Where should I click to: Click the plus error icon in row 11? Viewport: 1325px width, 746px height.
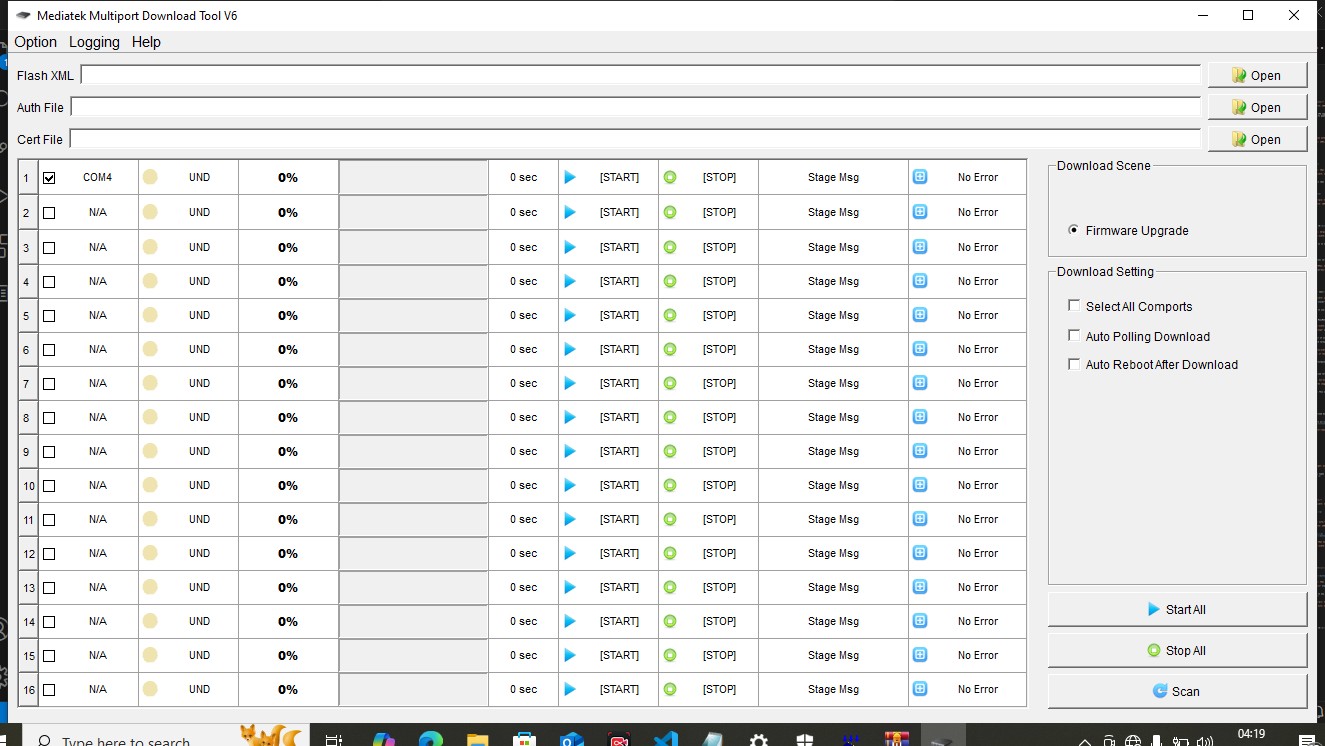click(920, 519)
